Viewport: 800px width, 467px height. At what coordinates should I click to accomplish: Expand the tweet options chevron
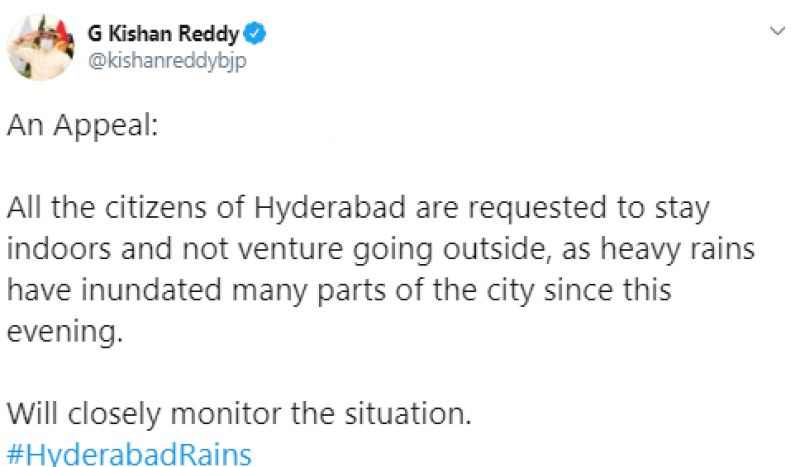point(777,32)
